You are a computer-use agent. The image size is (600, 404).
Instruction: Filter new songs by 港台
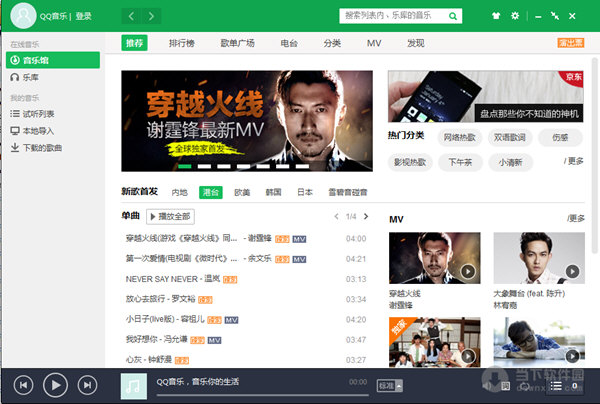[x=210, y=192]
